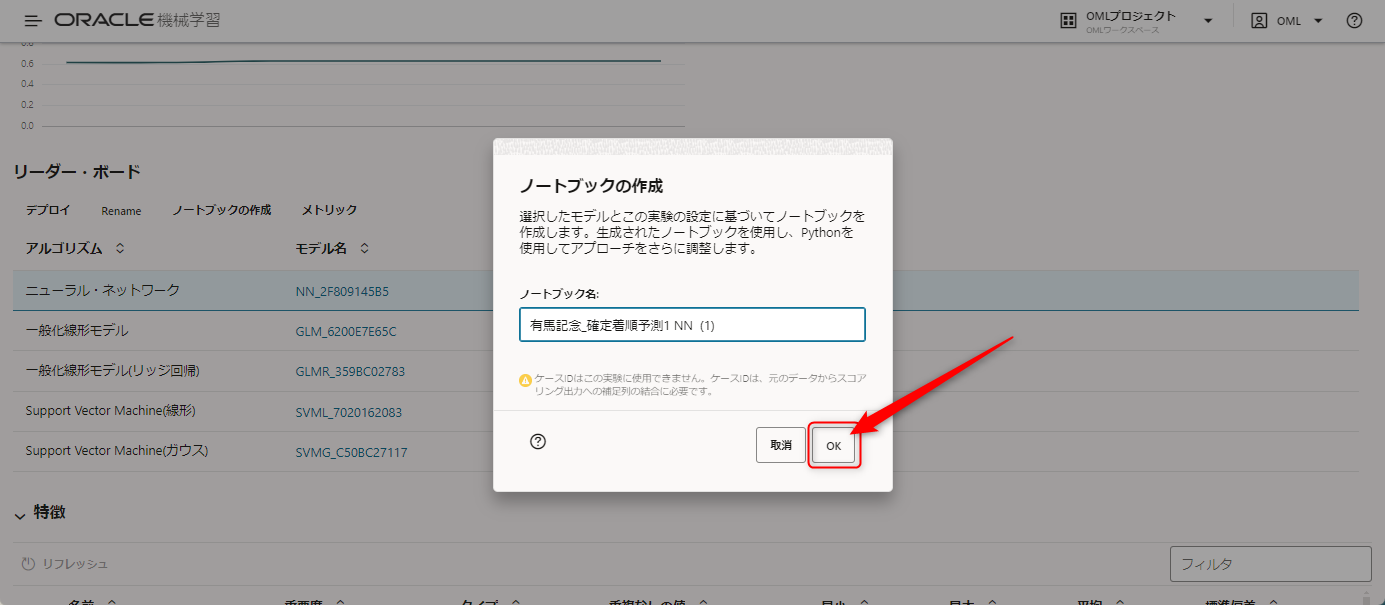Select the 一般化線形モデル row
Screen dimensions: 1385x605
point(686,331)
